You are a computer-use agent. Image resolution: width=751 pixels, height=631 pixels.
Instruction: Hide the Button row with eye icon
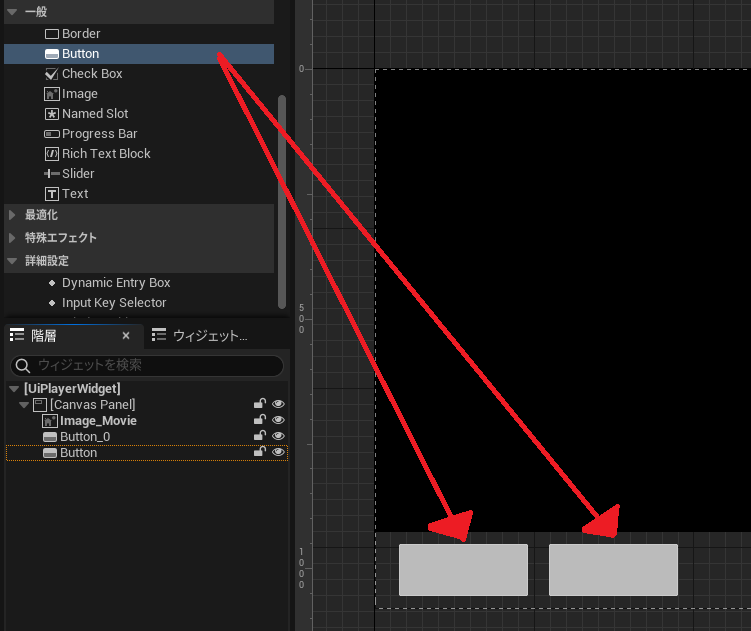278,452
